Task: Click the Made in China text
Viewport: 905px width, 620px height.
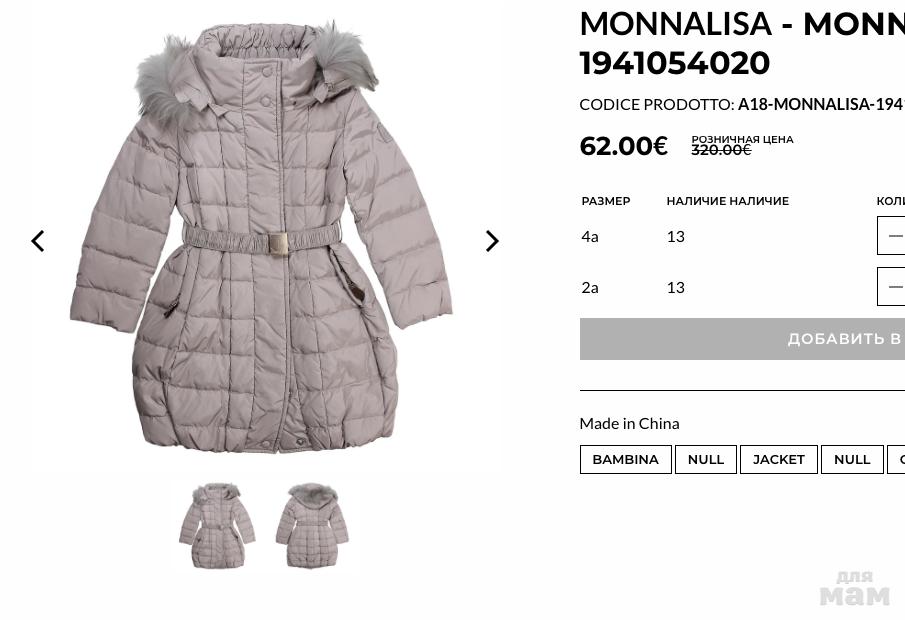Action: click(x=629, y=423)
